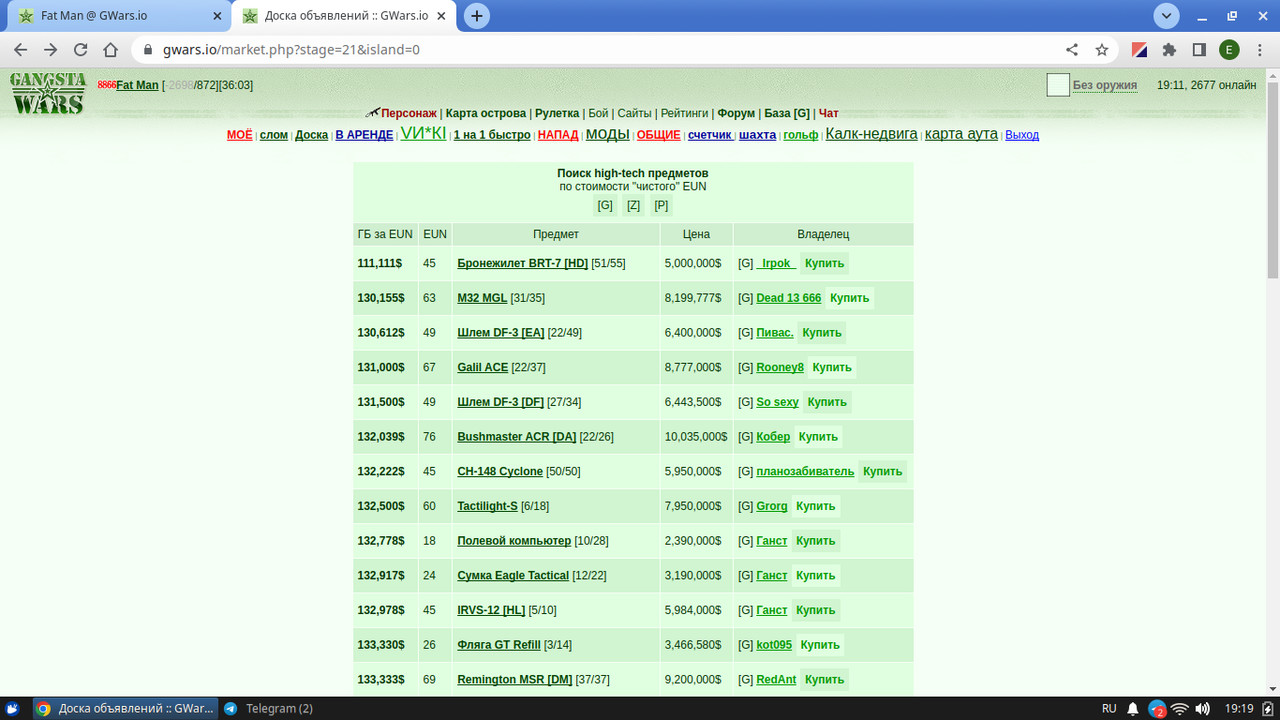This screenshot has height=720, width=1280.
Task: Open the notifications bell in tray
Action: pos(1134,708)
